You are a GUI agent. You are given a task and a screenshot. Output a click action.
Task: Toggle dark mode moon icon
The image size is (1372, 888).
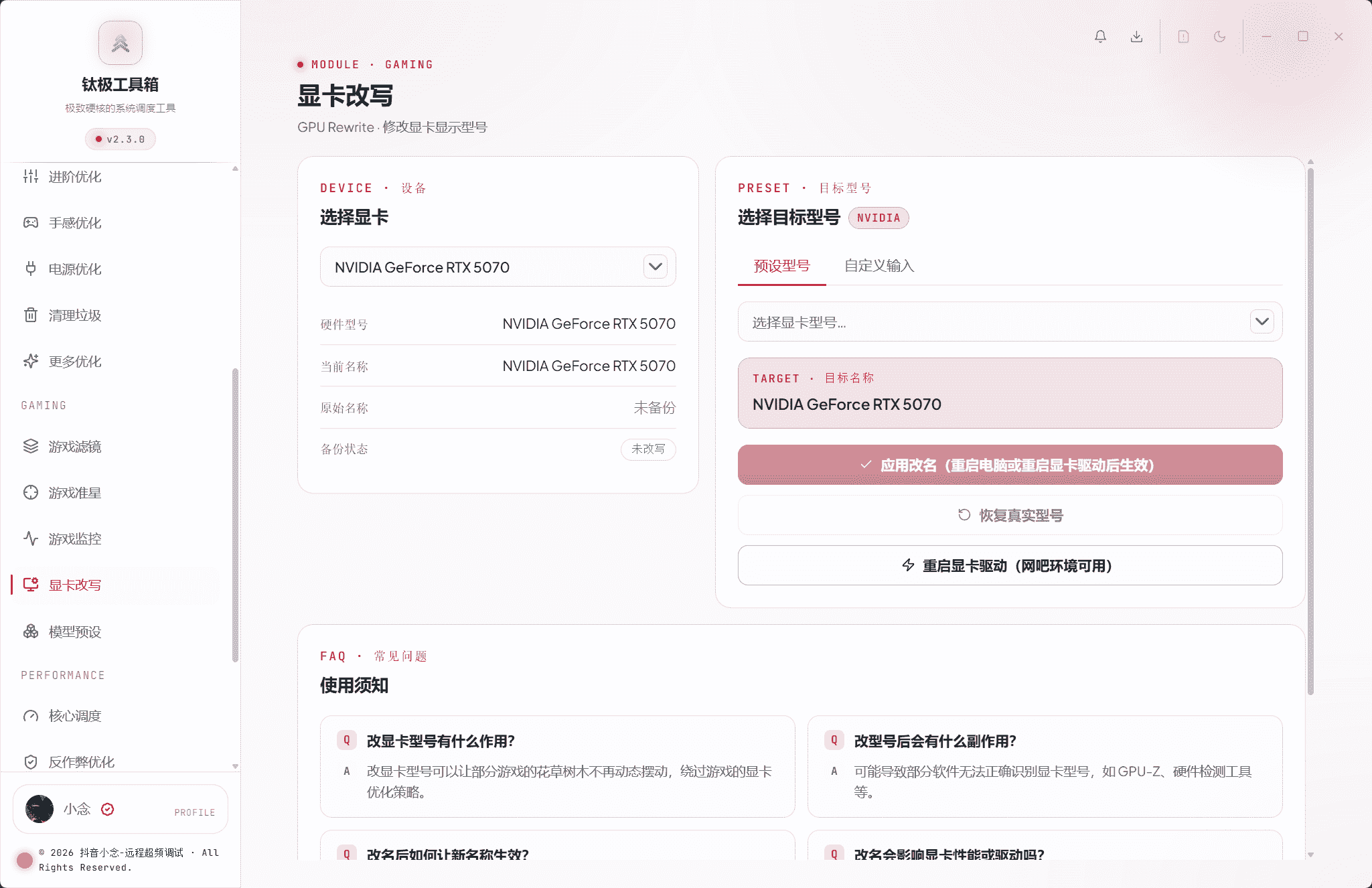(x=1219, y=36)
